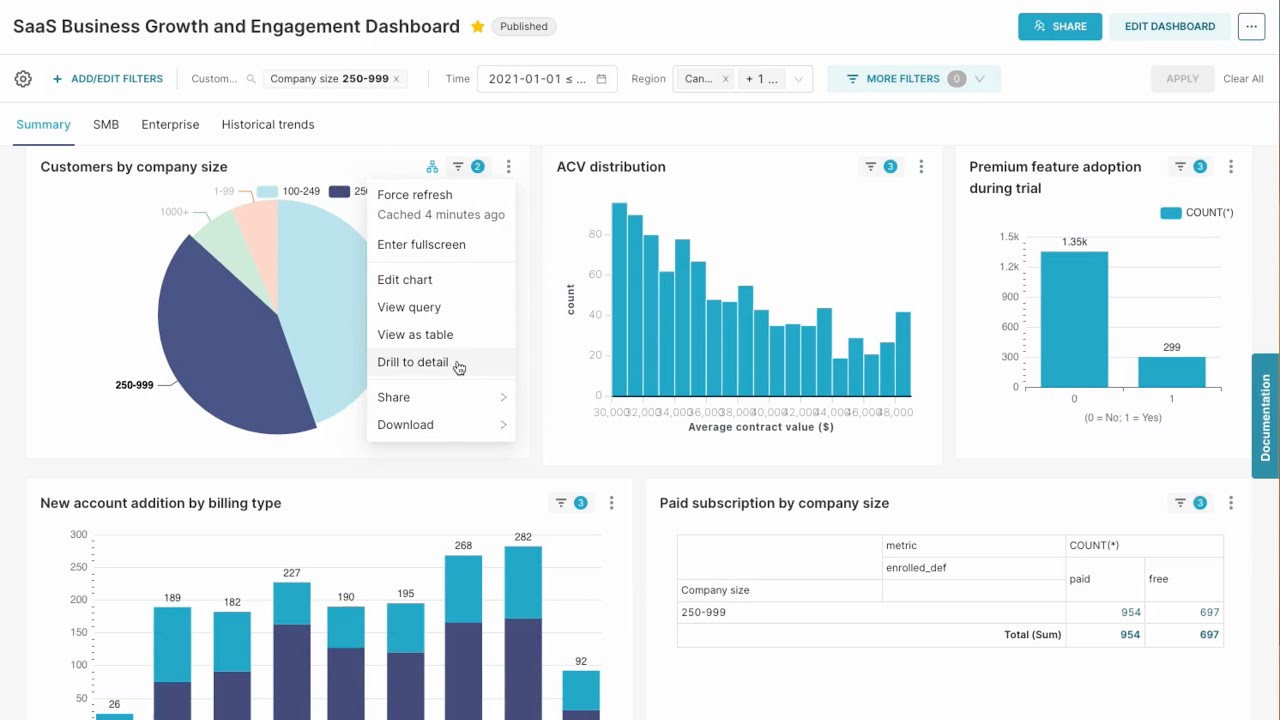Open the Documentation side panel tab

click(1265, 415)
